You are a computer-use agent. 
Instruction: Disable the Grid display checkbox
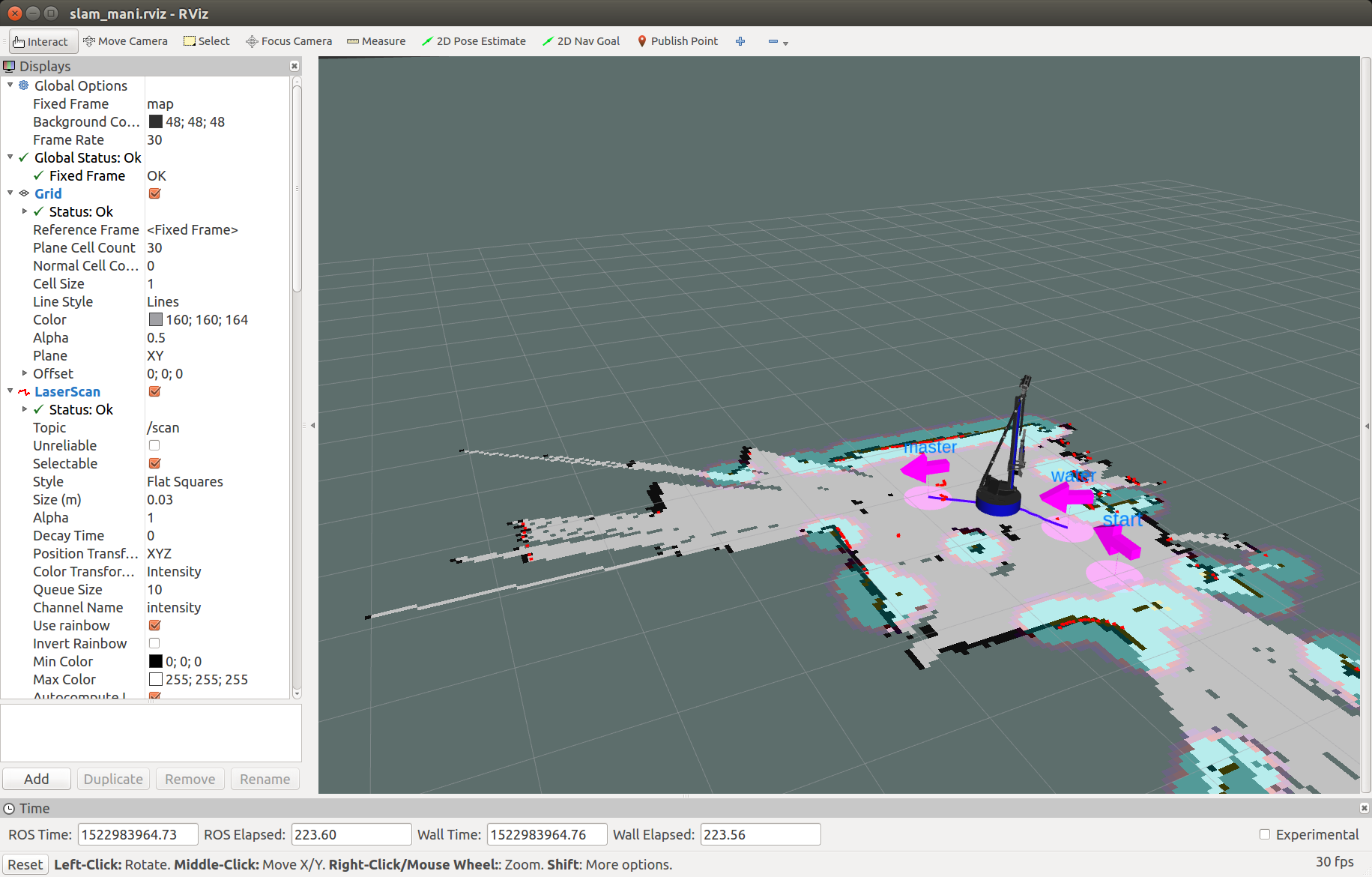click(155, 193)
